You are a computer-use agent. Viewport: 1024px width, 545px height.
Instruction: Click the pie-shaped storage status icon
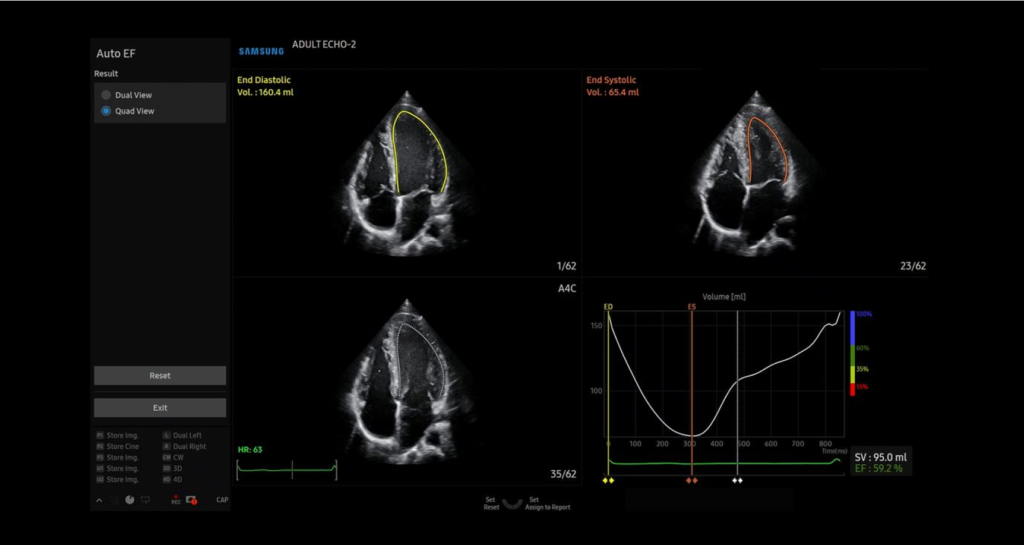click(x=129, y=500)
